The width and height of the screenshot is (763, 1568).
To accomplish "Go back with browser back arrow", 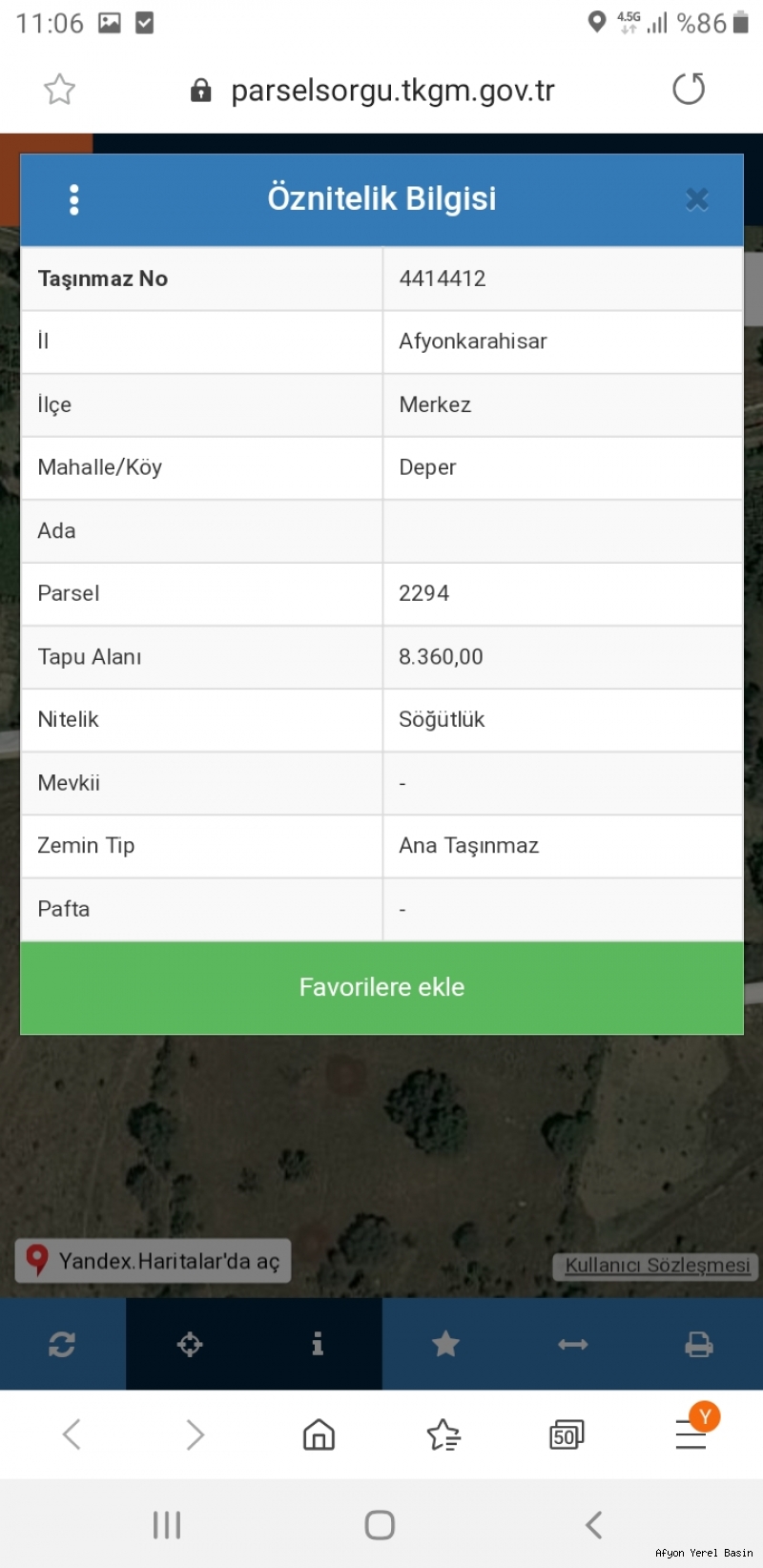I will 72,1434.
